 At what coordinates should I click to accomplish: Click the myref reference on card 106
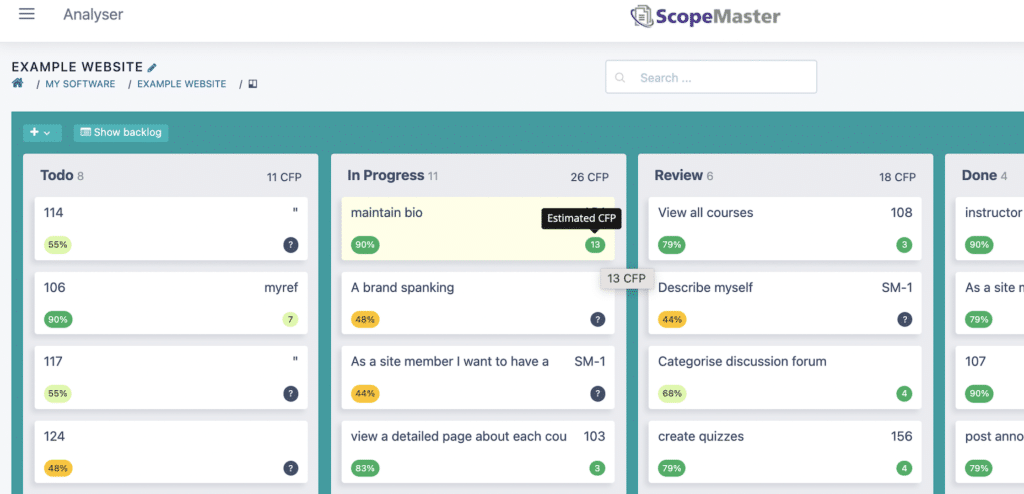click(281, 288)
